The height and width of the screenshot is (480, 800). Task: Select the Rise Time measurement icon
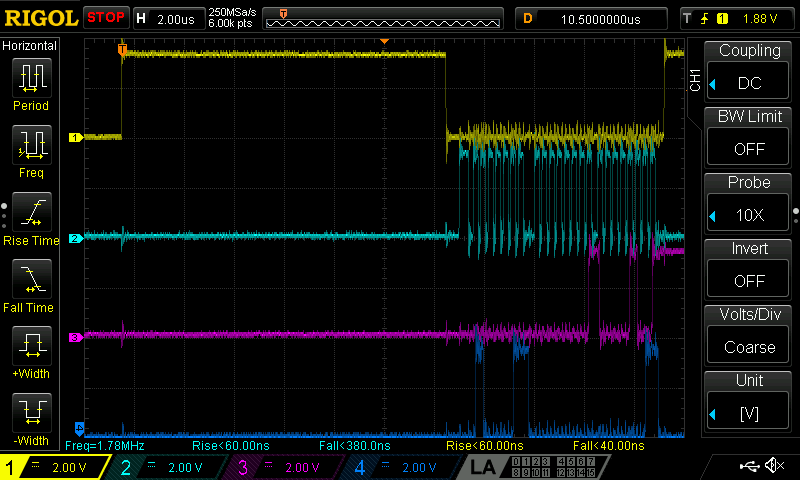[32, 212]
